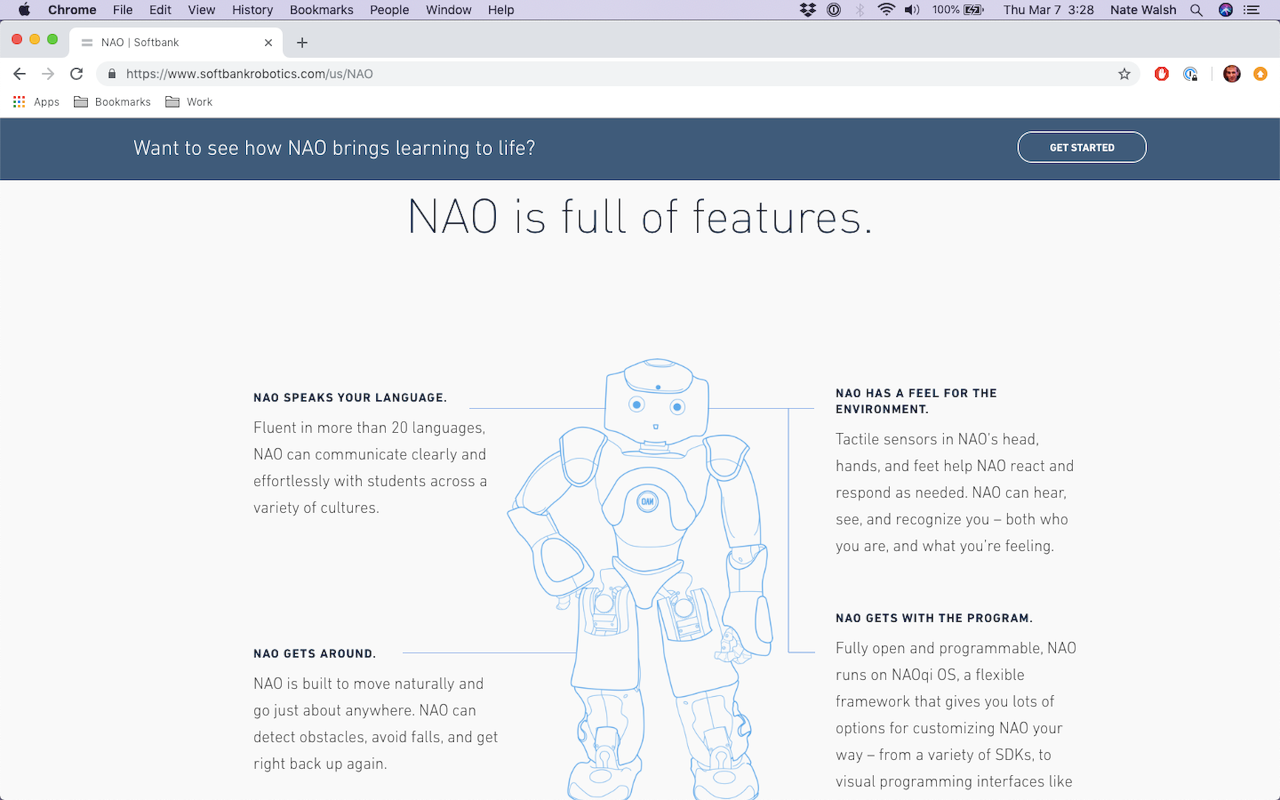Screen dimensions: 1280x800
Task: Open Spotlight search magnifier
Action: tap(1197, 10)
